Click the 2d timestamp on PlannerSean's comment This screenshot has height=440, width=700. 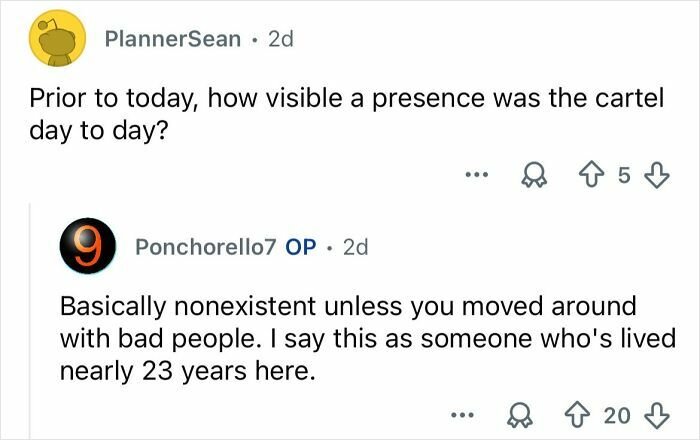click(x=280, y=39)
